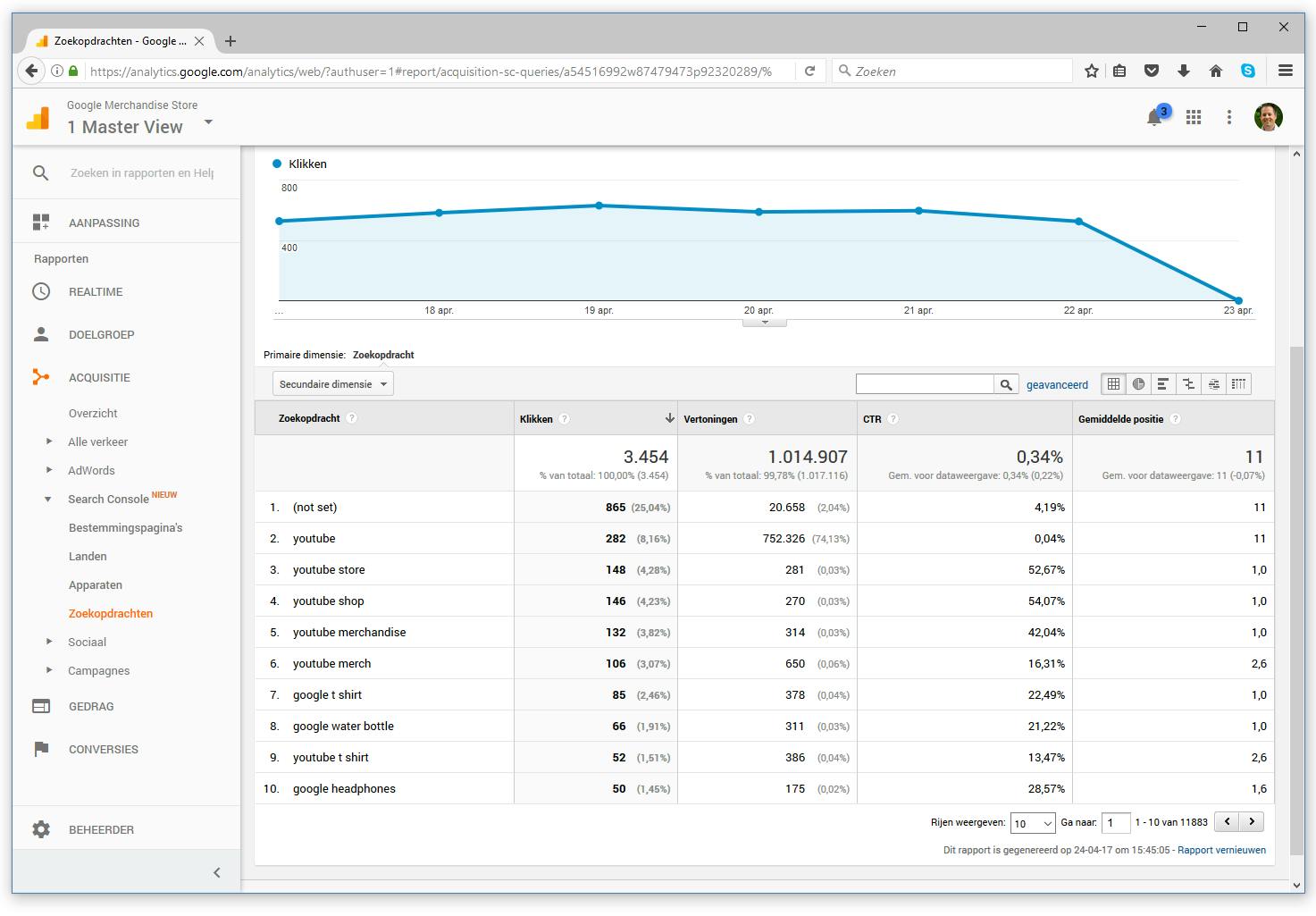Click the 19 apr. data point on chart
The height and width of the screenshot is (916, 1316).
pyautogui.click(x=599, y=206)
